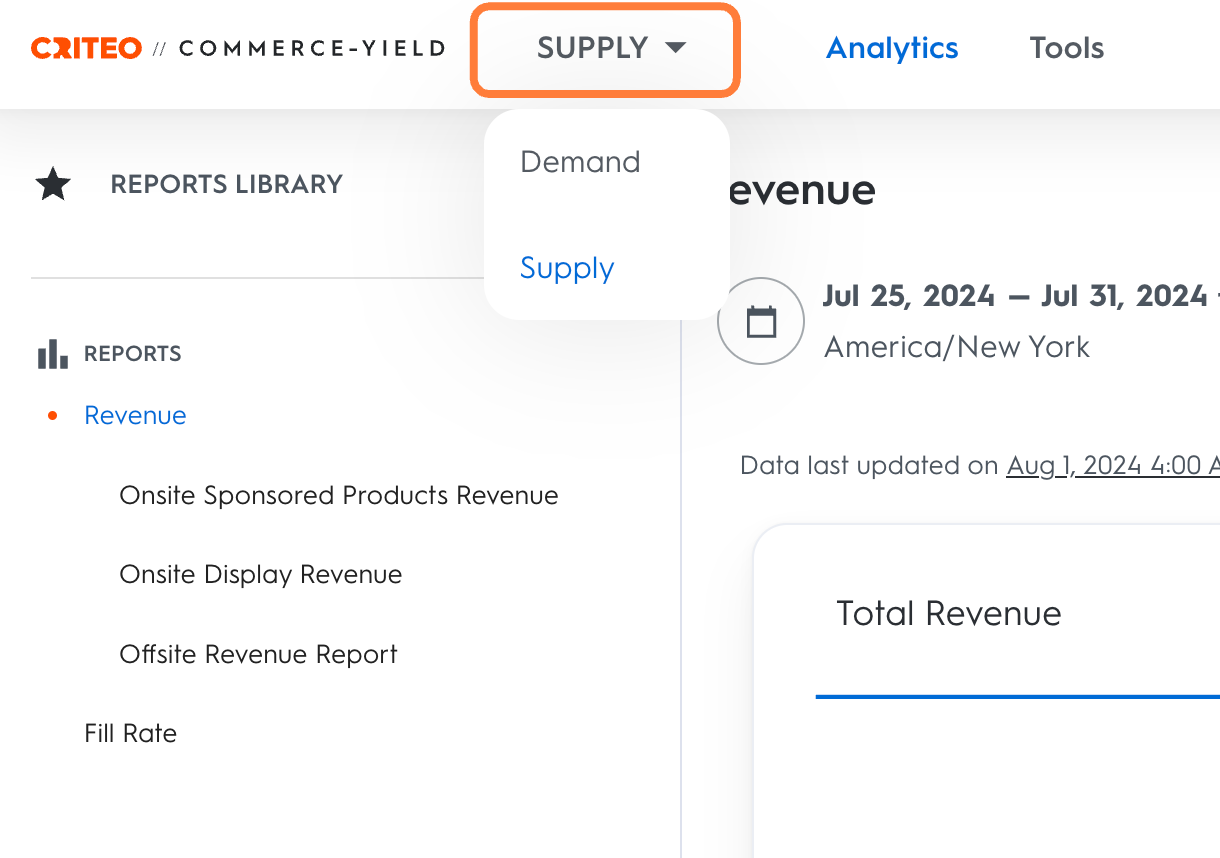Select Demand from the dropdown menu

[580, 162]
